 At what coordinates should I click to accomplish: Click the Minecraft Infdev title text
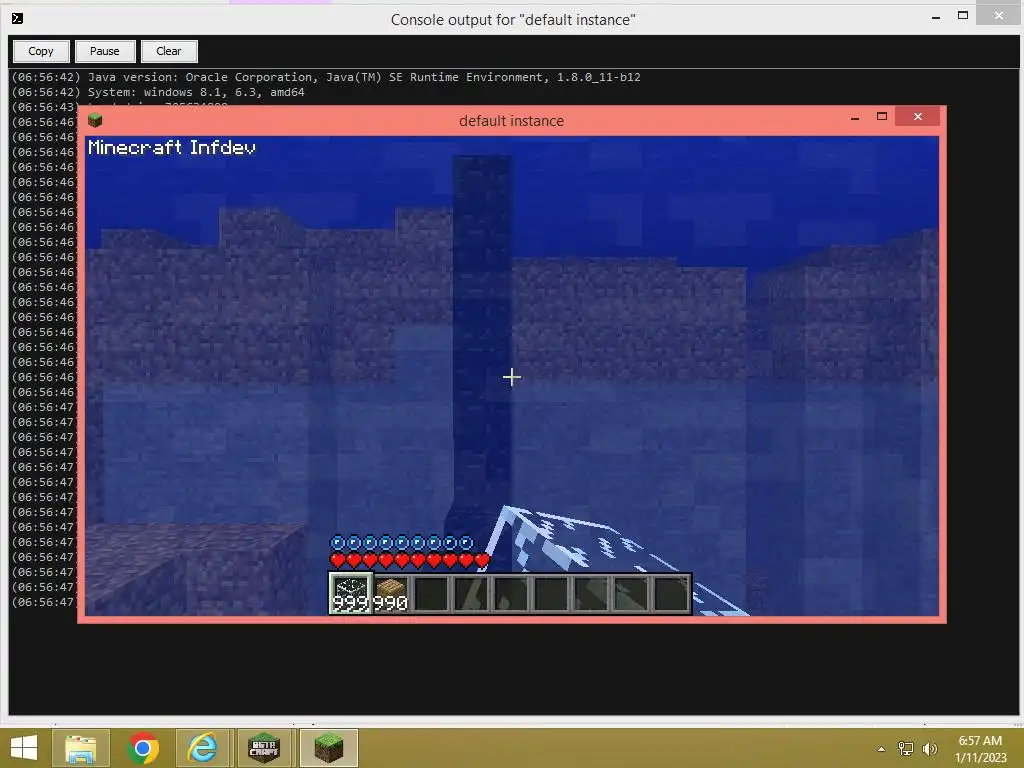(172, 148)
